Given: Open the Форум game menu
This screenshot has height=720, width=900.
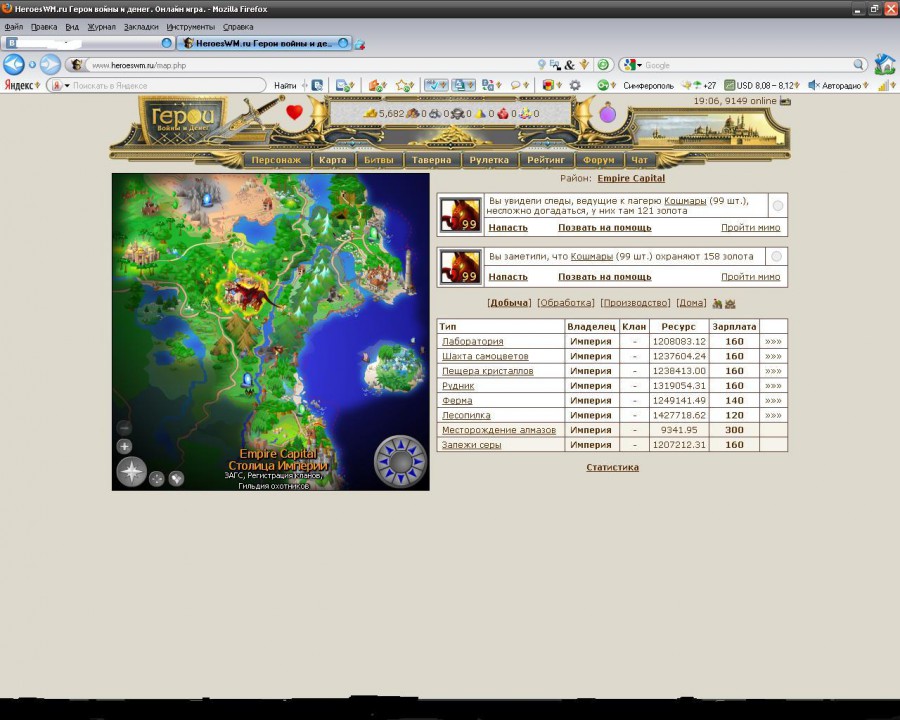Looking at the screenshot, I should pyautogui.click(x=599, y=160).
